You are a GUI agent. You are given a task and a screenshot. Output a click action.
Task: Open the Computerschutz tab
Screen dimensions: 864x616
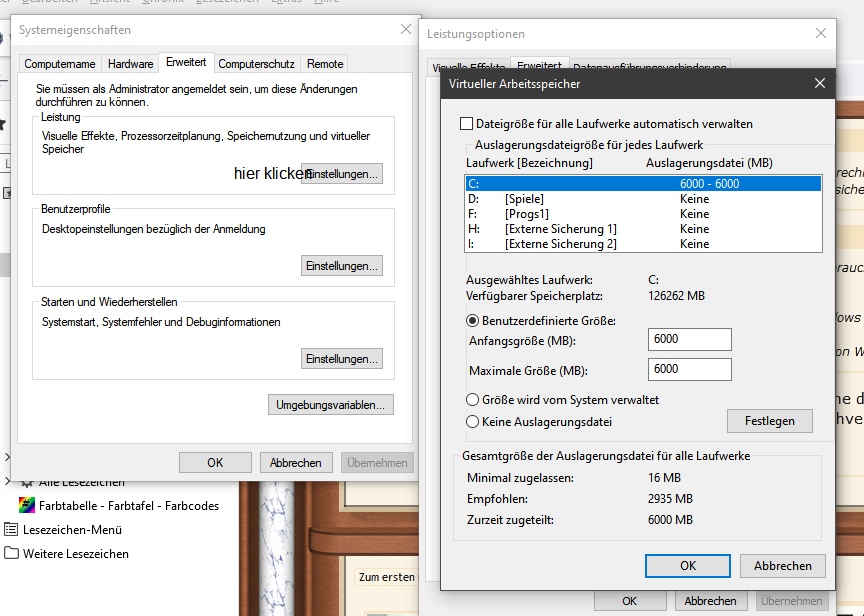click(x=256, y=64)
